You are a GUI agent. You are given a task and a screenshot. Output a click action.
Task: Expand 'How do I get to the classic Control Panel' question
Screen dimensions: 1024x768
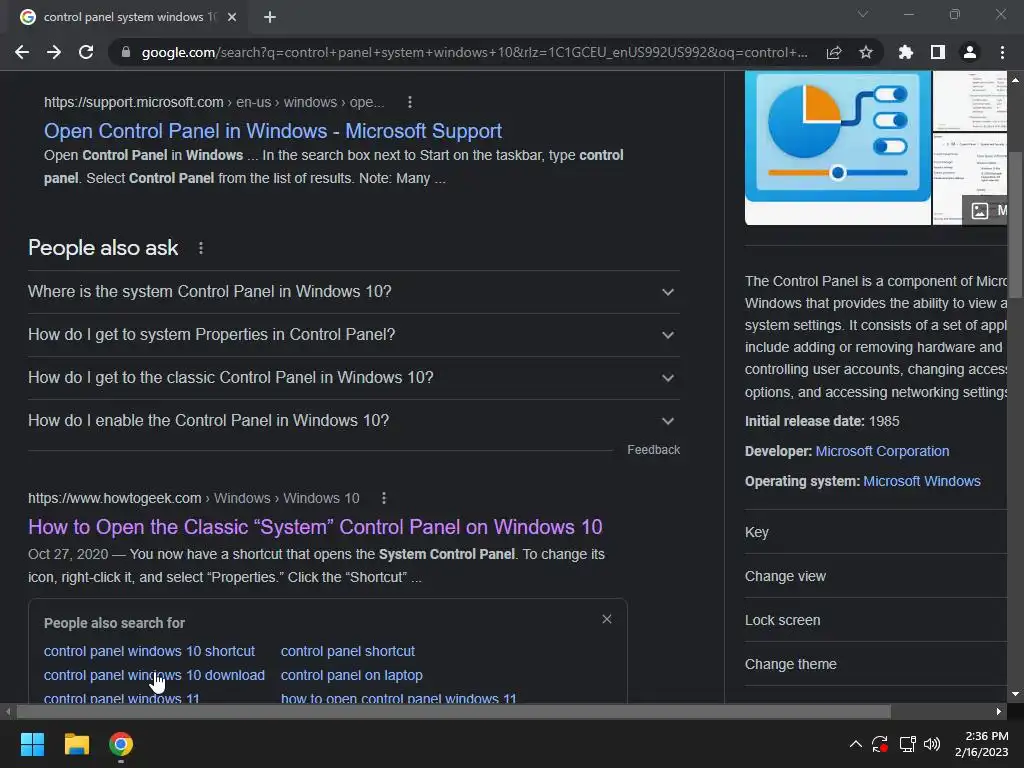[x=353, y=378]
